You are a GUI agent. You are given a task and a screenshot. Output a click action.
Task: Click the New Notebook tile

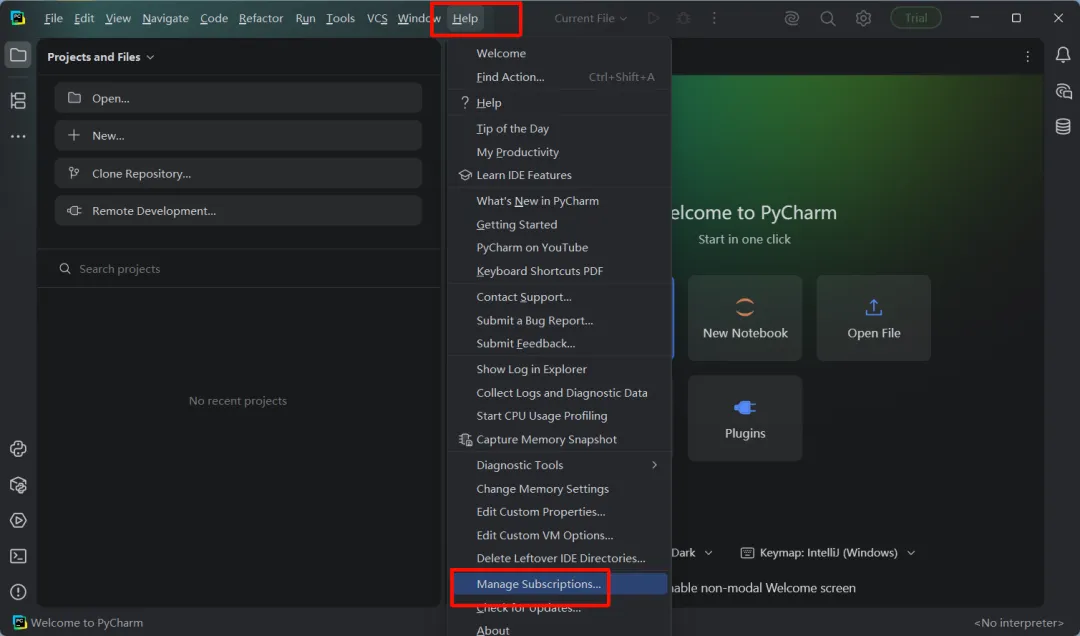tap(745, 318)
